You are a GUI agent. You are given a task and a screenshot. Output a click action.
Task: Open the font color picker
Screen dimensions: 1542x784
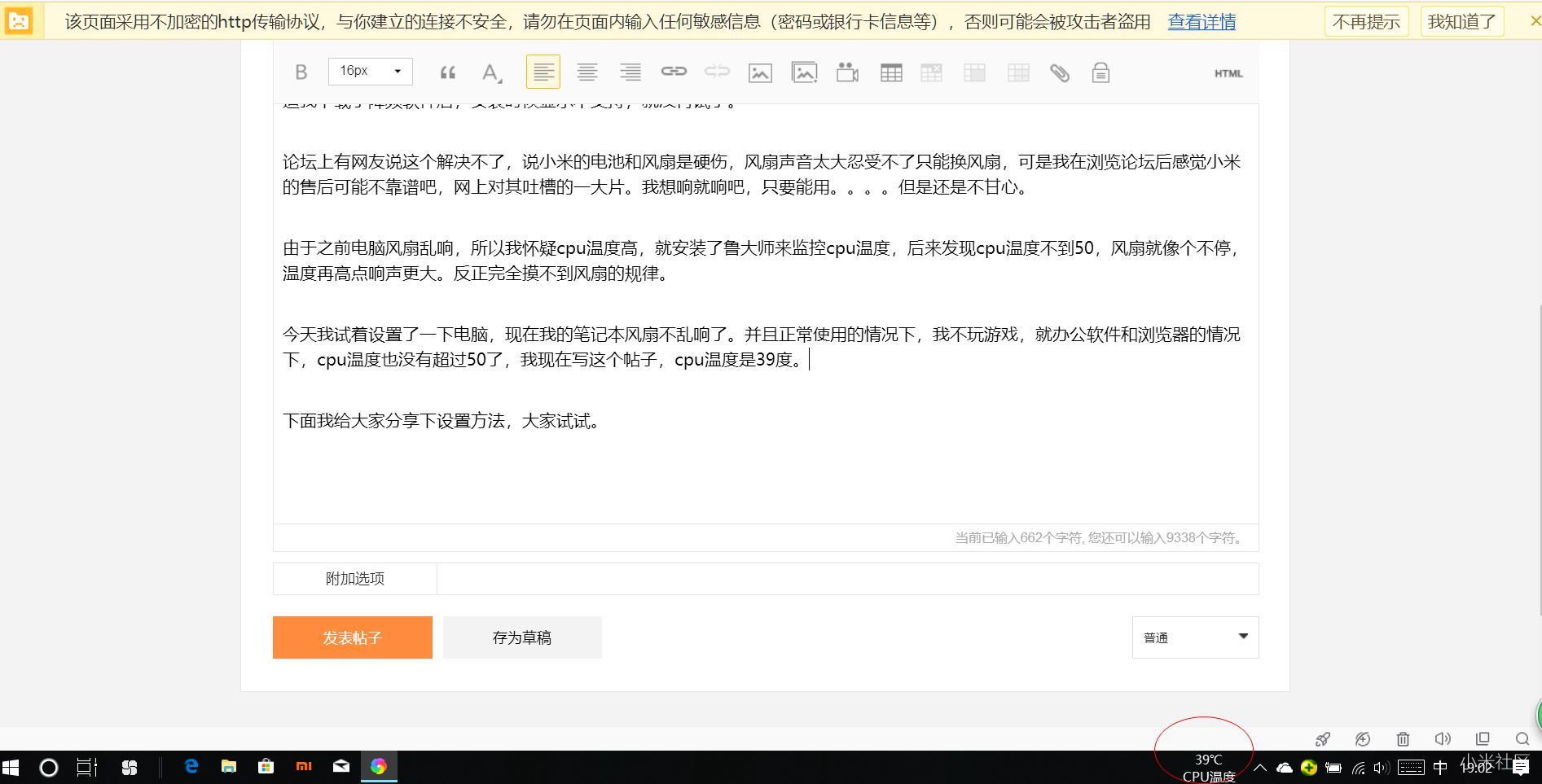click(x=491, y=72)
